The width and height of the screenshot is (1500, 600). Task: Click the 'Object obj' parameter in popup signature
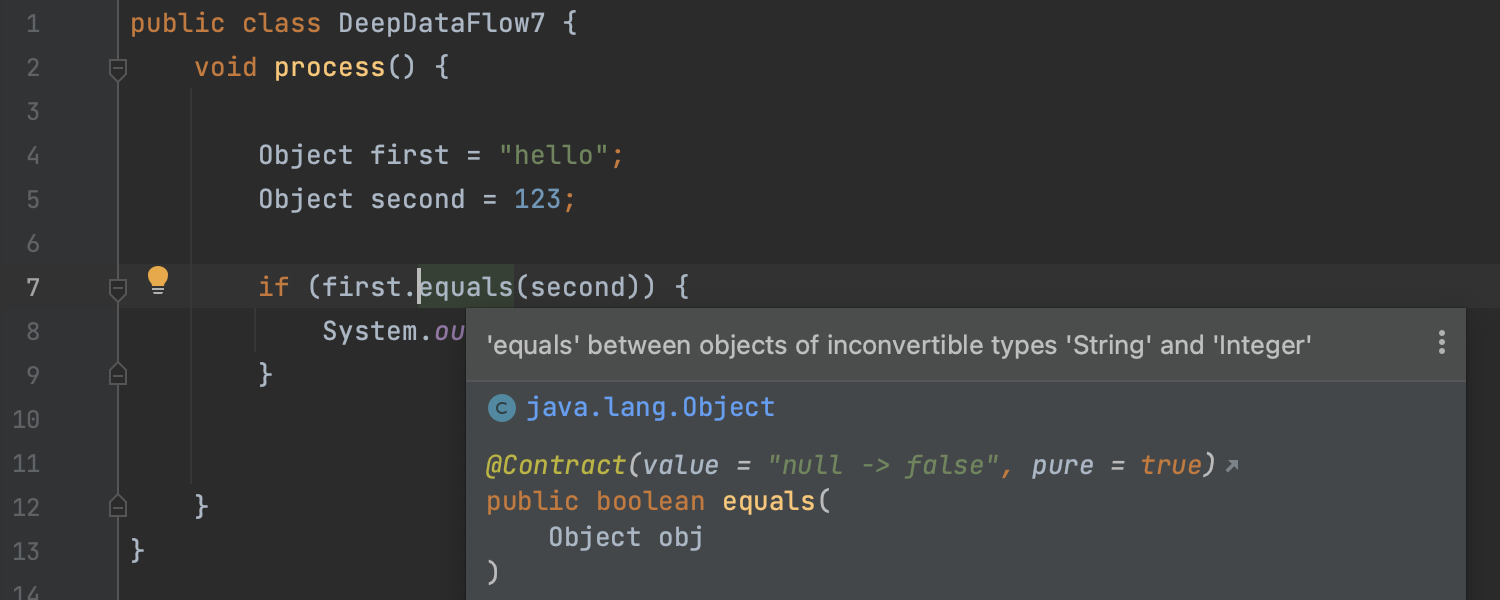[626, 538]
